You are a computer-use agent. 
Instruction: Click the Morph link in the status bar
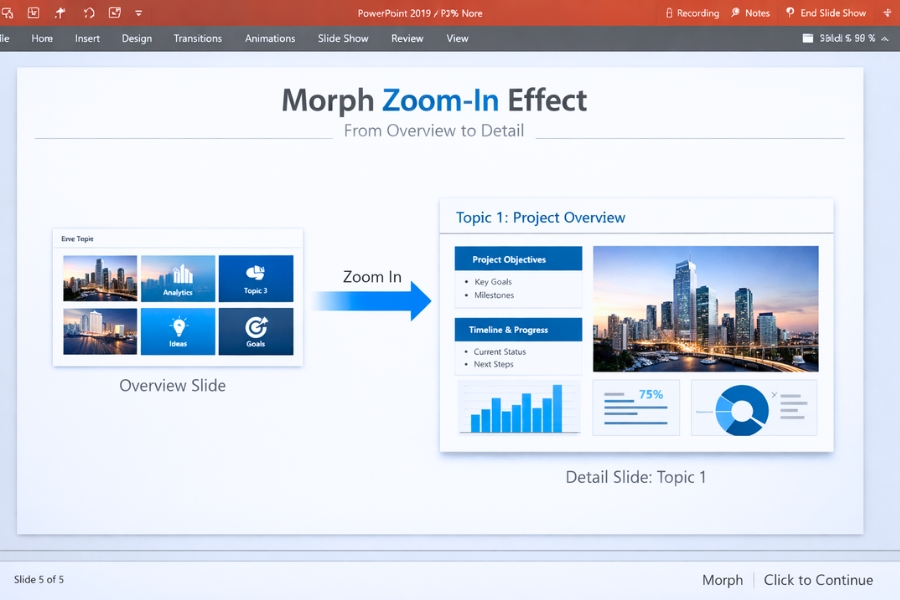click(x=722, y=580)
